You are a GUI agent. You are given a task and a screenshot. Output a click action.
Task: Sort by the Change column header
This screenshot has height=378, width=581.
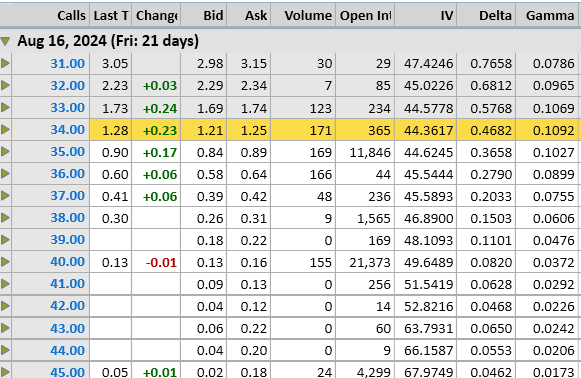tap(156, 15)
